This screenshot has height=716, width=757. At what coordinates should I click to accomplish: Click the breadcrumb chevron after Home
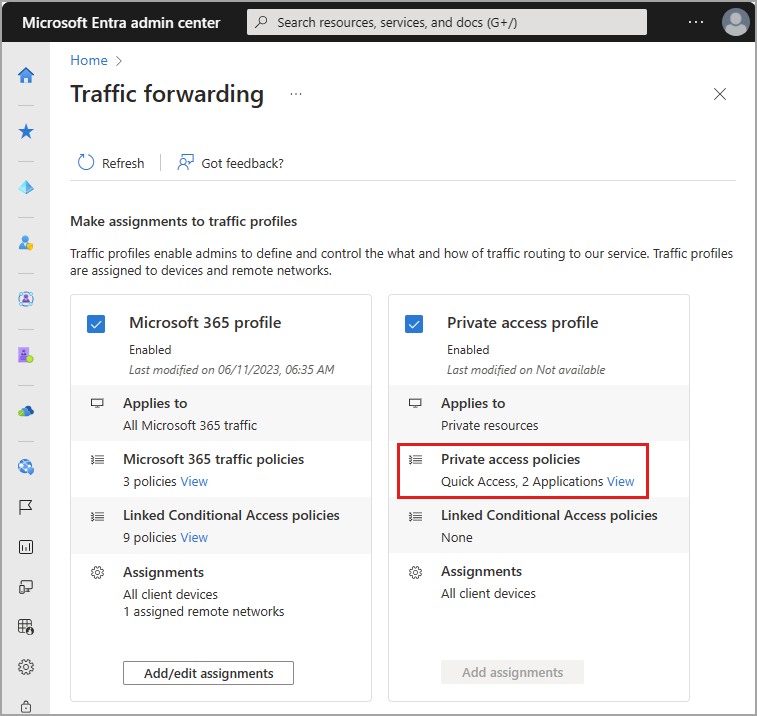coord(119,61)
